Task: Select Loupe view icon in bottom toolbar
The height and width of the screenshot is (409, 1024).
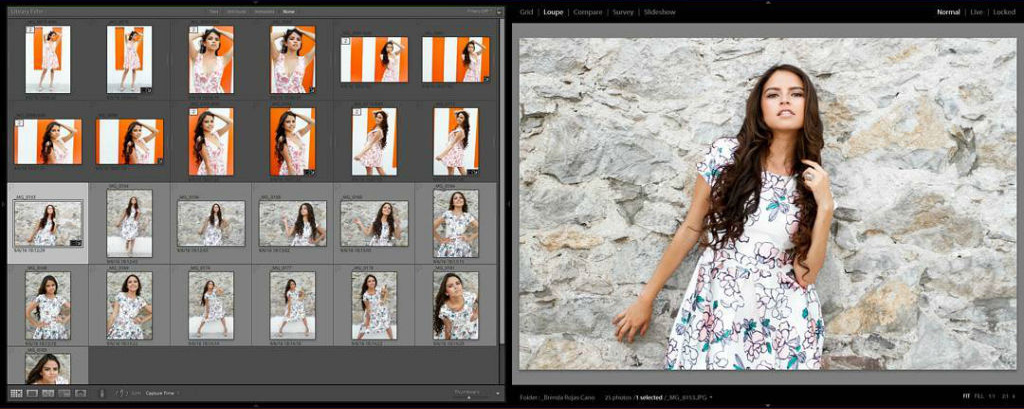Action: [32, 393]
